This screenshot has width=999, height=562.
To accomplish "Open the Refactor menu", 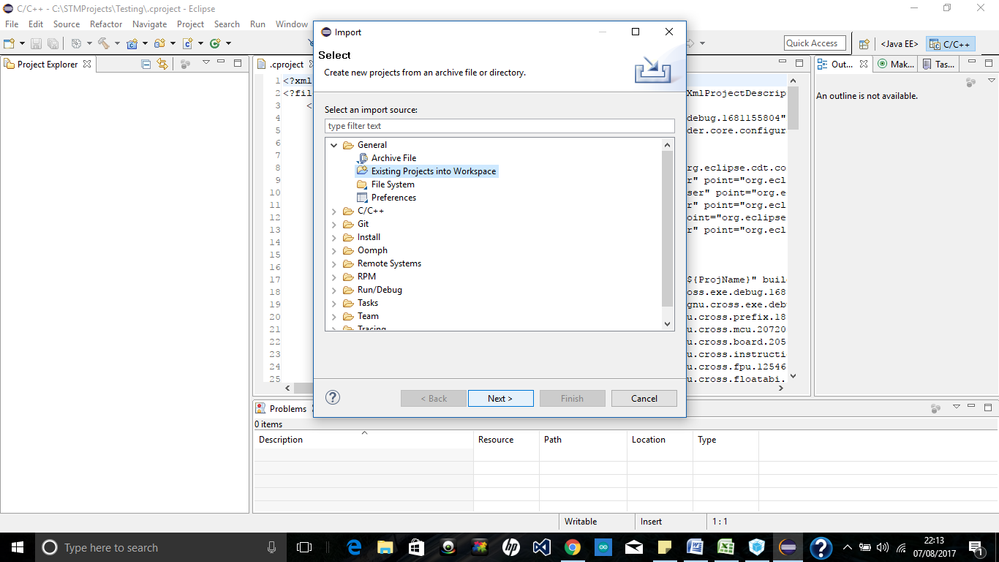I will pyautogui.click(x=106, y=24).
